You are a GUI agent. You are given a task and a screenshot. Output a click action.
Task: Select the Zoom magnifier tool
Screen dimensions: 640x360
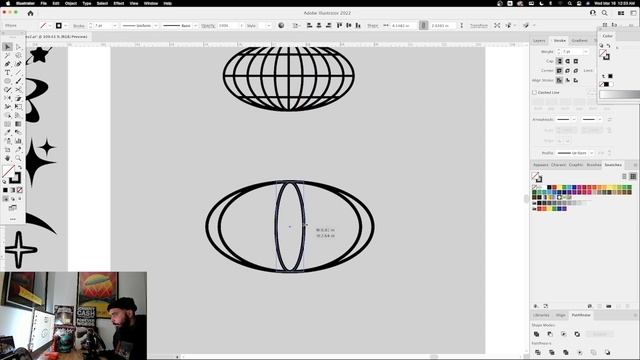coord(18,158)
